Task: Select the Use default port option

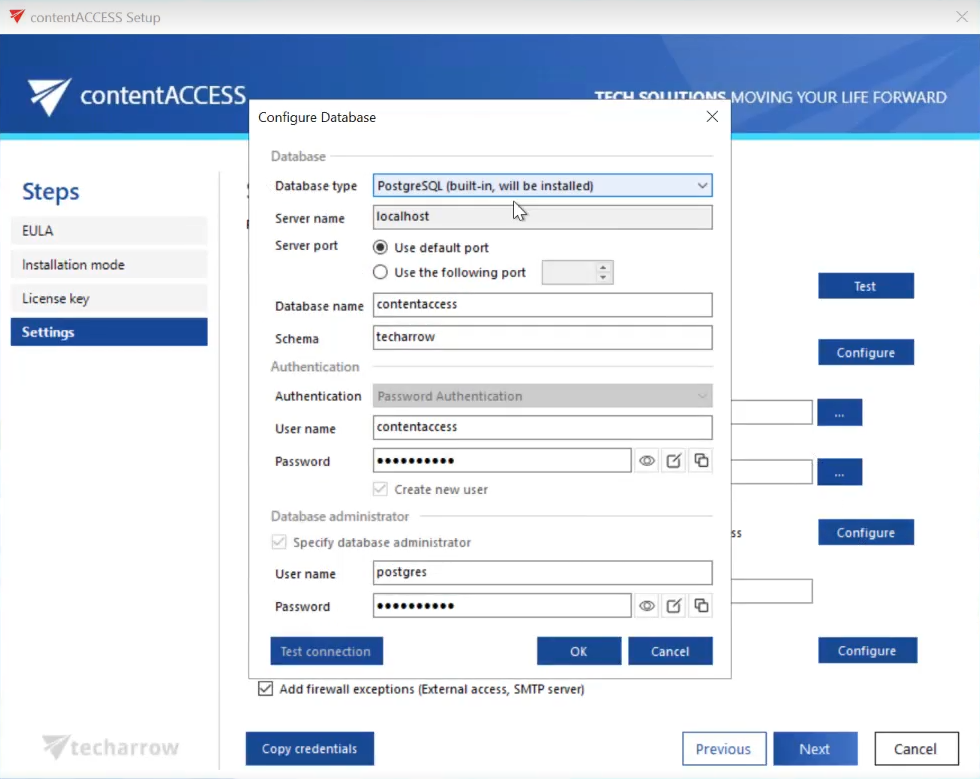Action: [381, 247]
